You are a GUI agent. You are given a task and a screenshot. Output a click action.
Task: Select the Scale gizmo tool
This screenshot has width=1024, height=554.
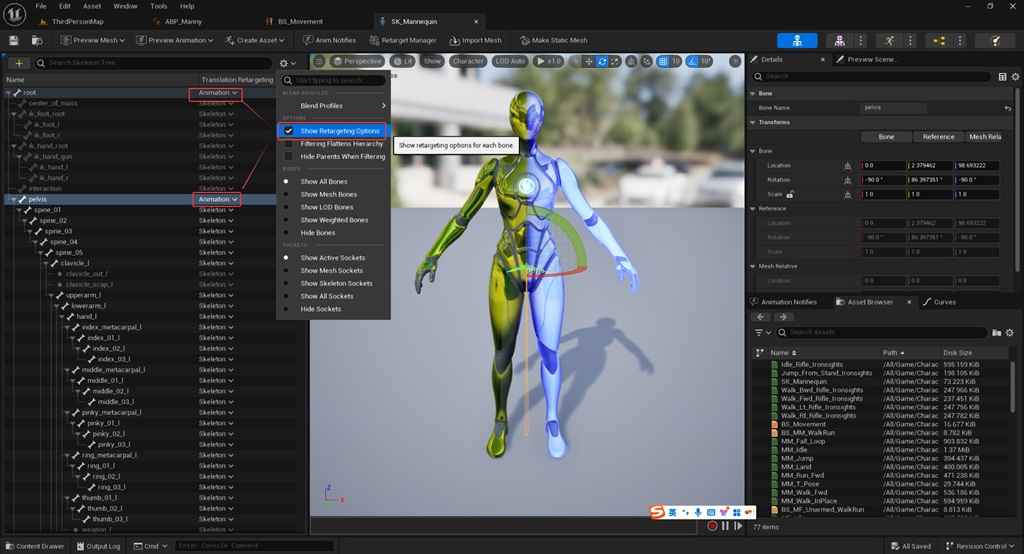point(615,61)
